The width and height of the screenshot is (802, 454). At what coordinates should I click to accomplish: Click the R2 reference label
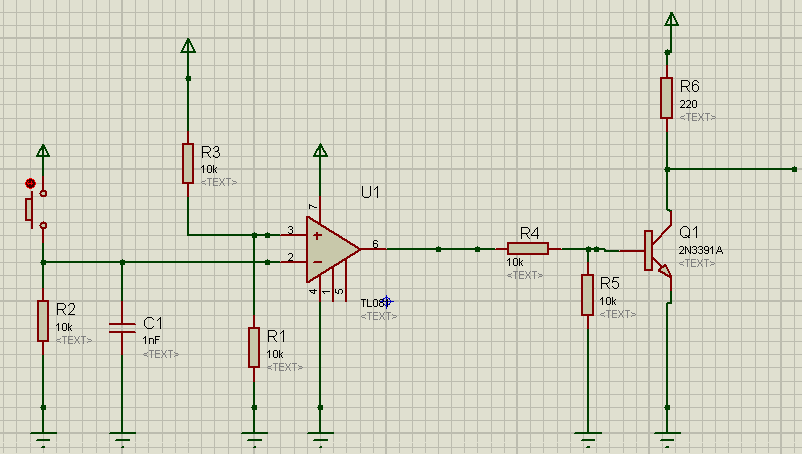65,309
